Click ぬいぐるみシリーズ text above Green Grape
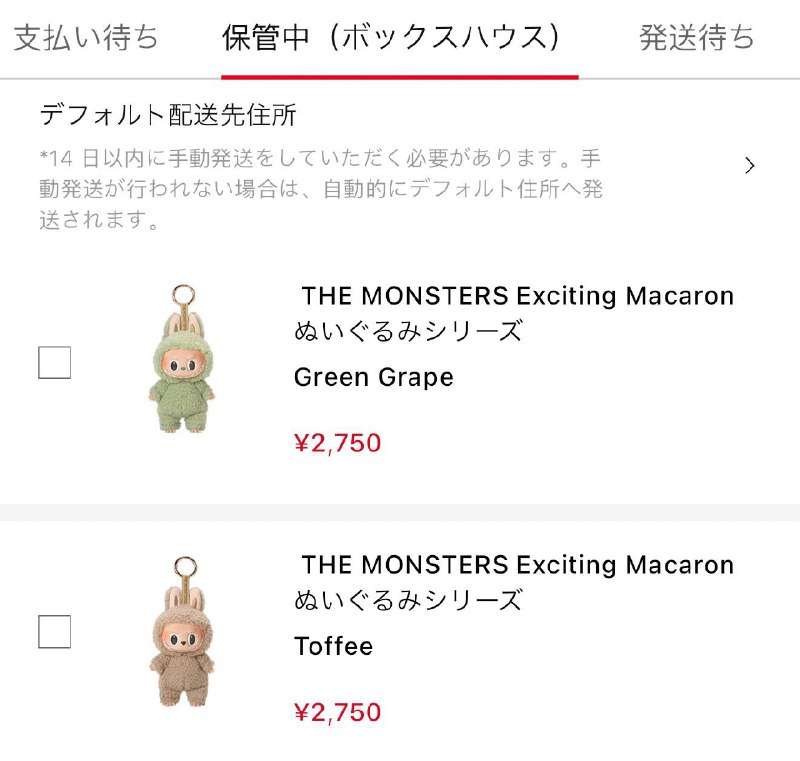800x761 pixels. (x=408, y=331)
